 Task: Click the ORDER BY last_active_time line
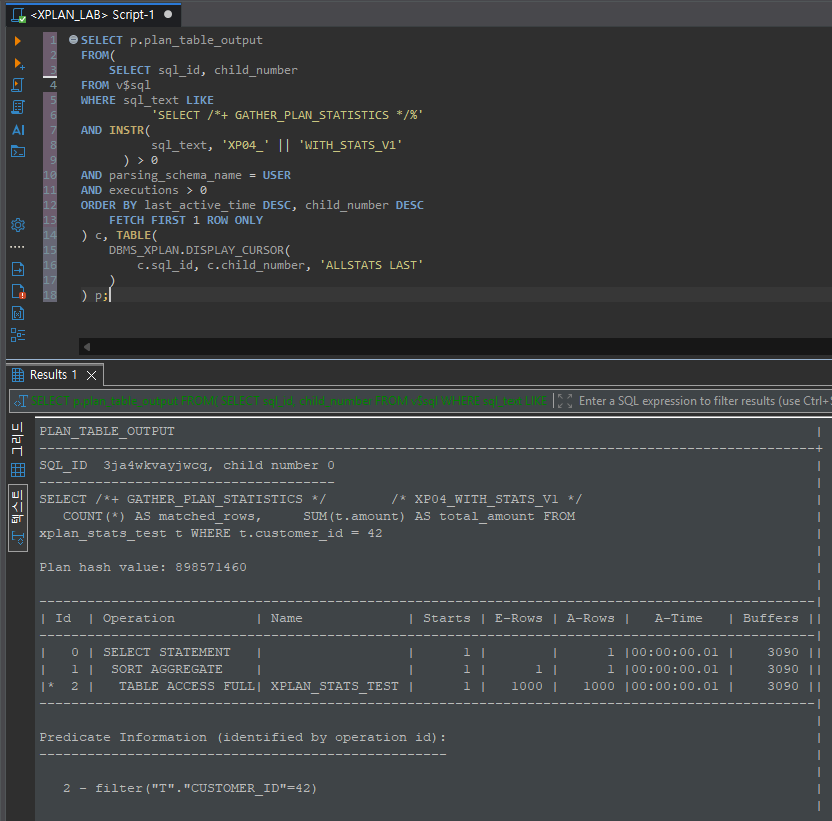click(252, 205)
